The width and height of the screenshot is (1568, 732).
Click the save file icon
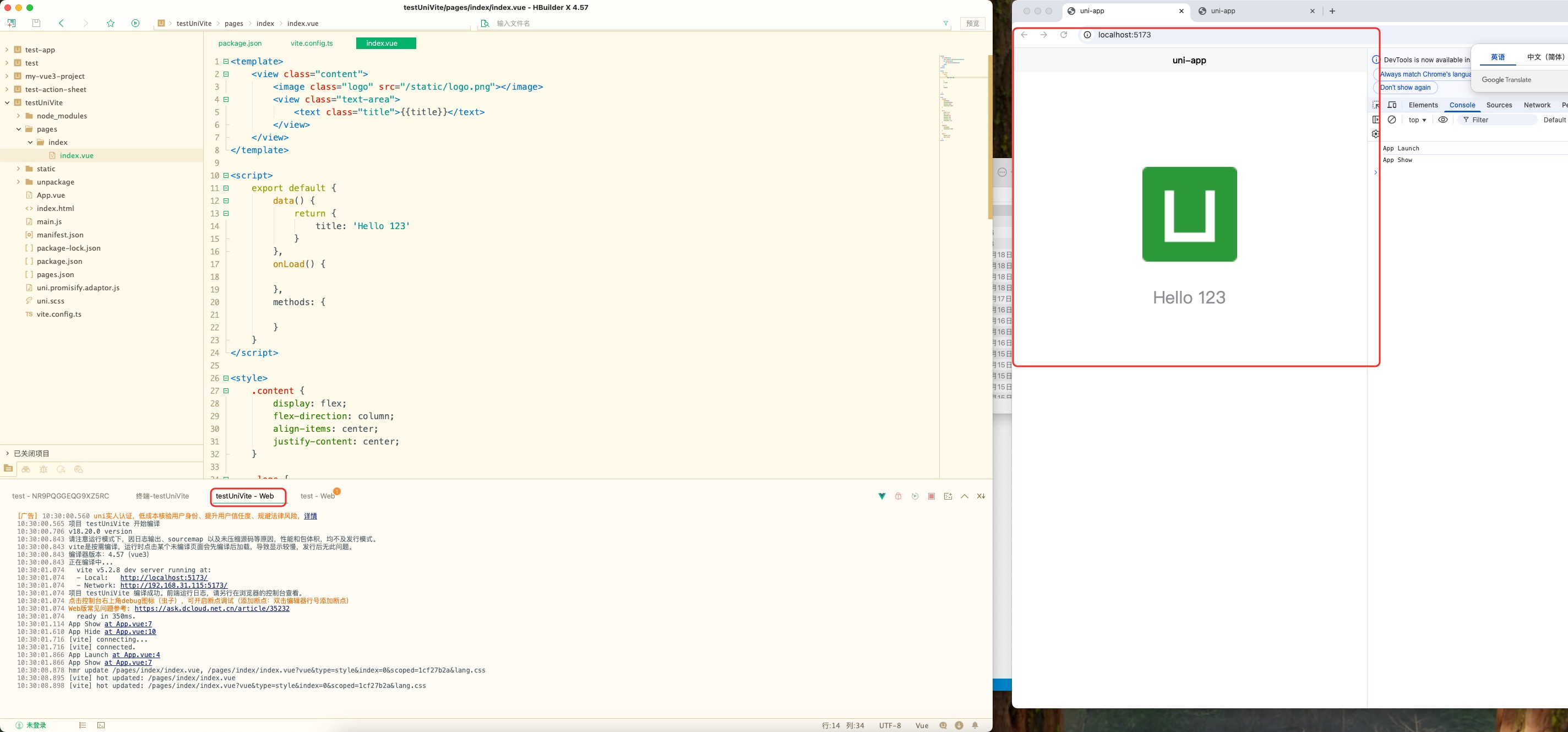(36, 23)
